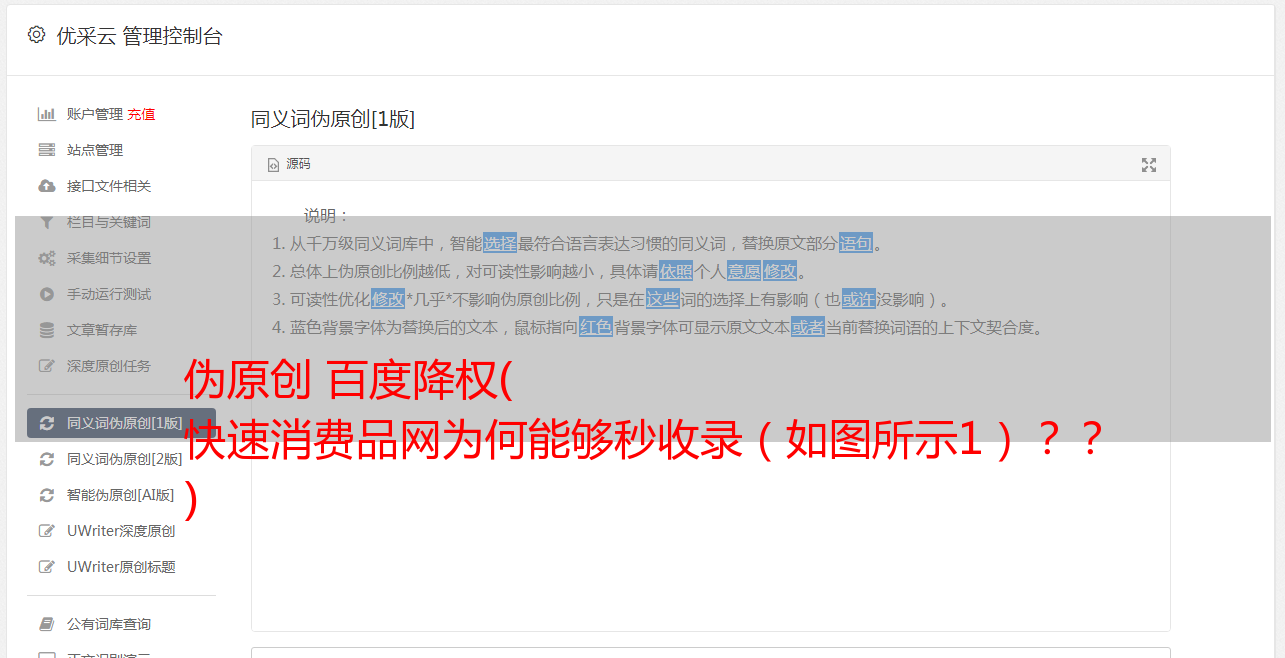Click the red 充值 link
Viewport: 1285px width, 658px height.
coord(141,114)
